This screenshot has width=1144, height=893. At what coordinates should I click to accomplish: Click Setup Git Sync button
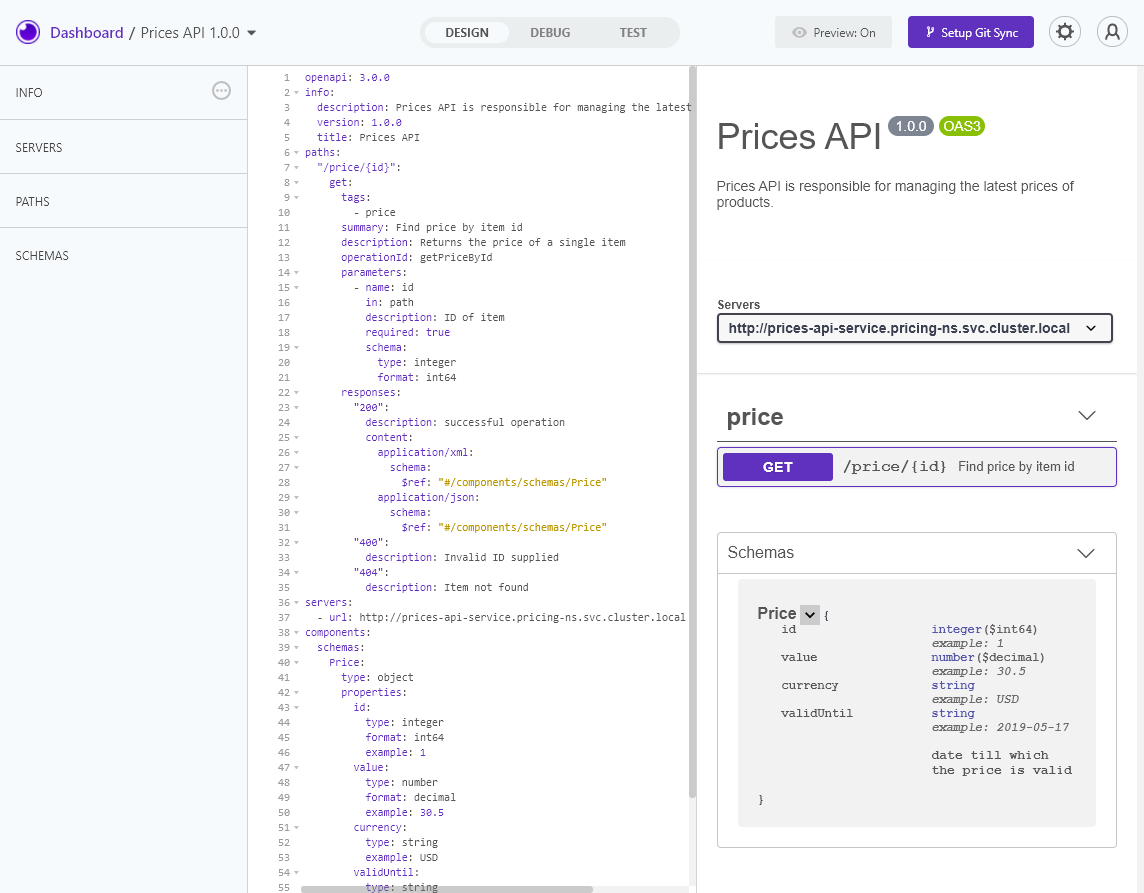[970, 32]
